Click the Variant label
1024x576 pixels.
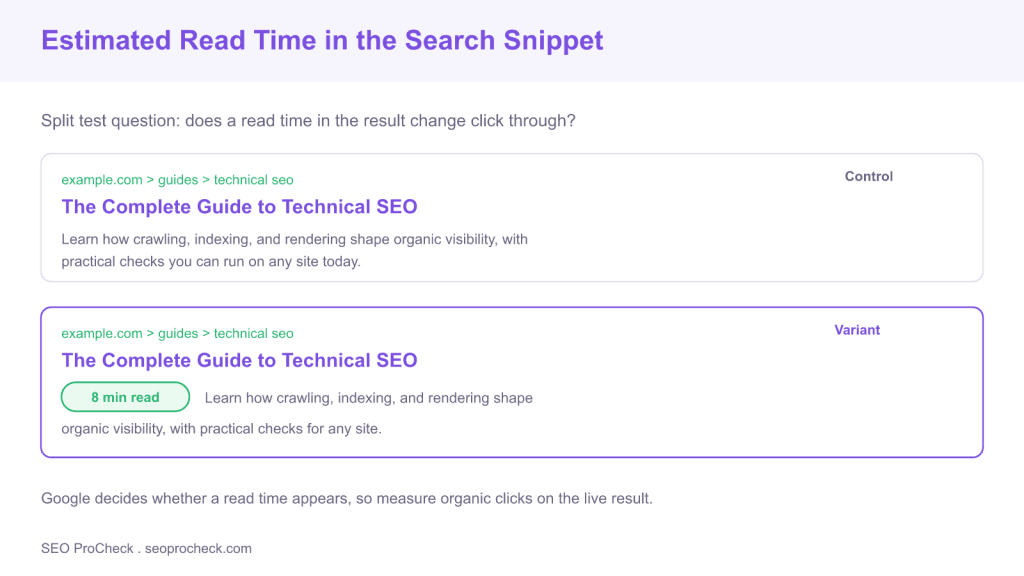(857, 330)
